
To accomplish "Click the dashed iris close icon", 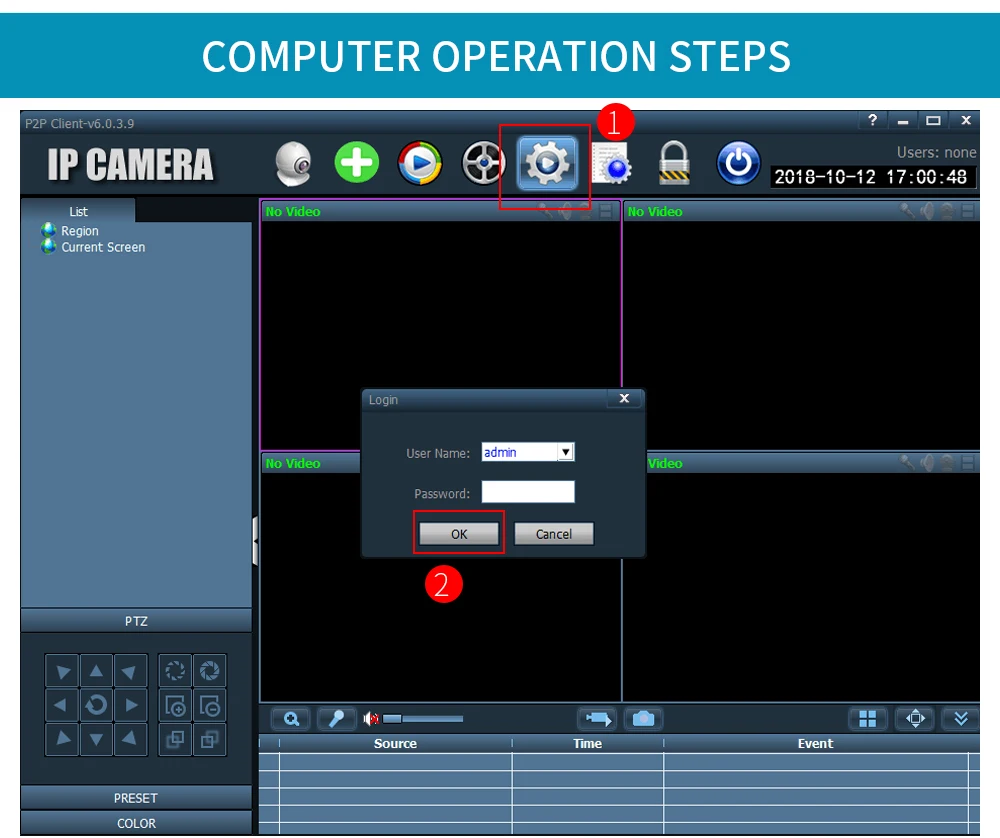I will click(x=175, y=671).
